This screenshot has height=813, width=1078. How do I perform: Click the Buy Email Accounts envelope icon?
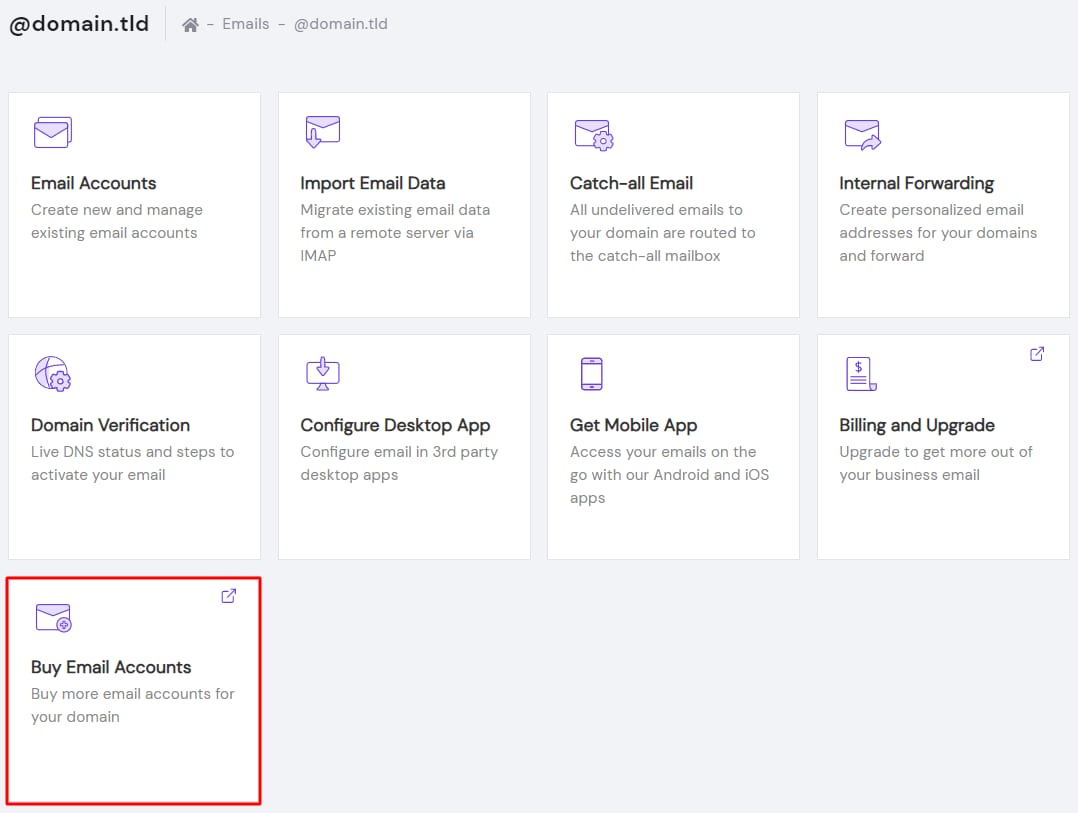[x=53, y=617]
